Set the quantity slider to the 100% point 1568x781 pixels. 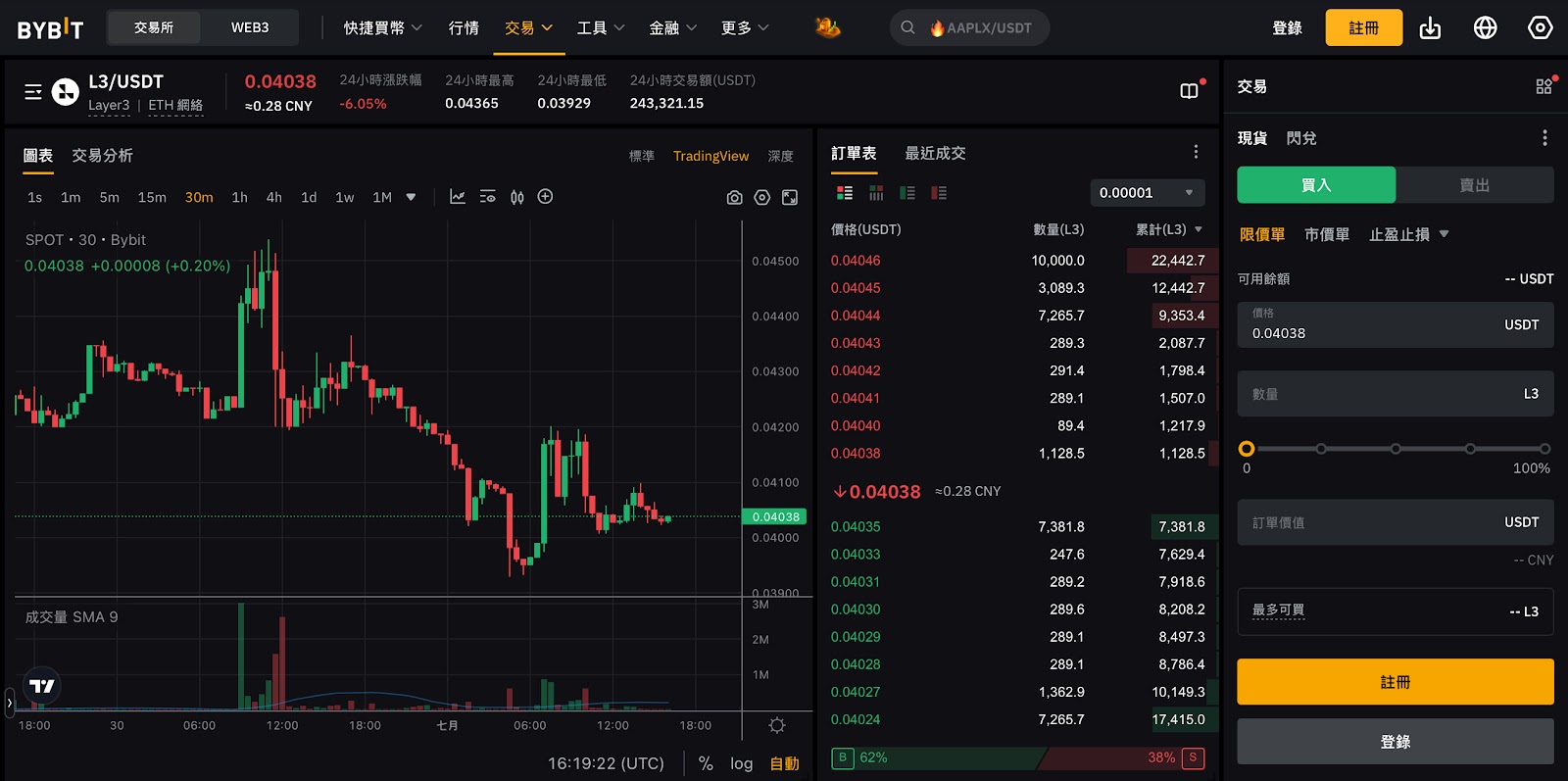pyautogui.click(x=1544, y=449)
